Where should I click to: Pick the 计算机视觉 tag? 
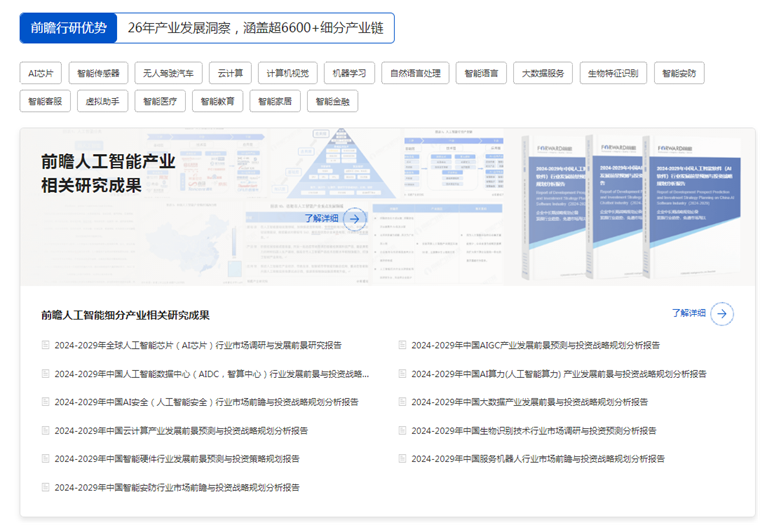[x=288, y=73]
